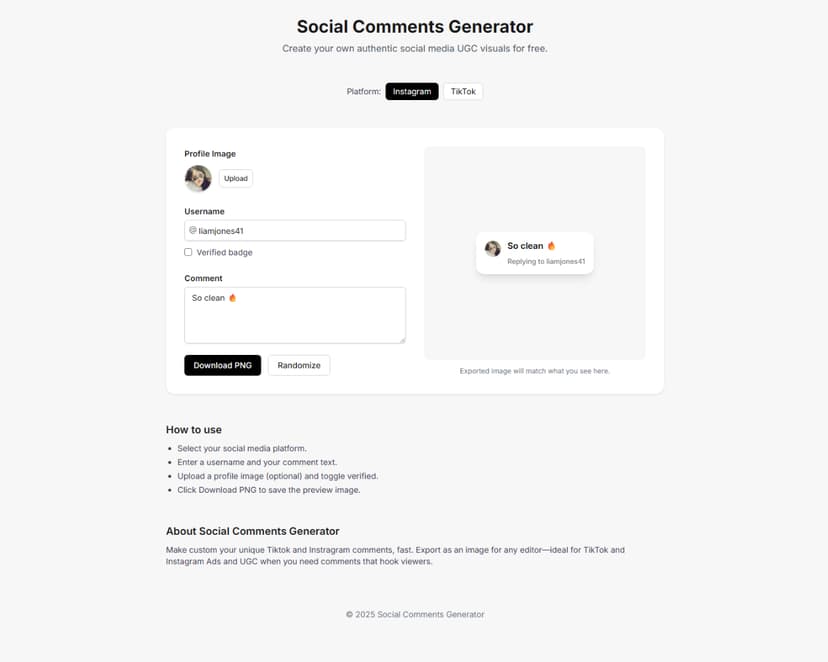Click the @ icon in the username field
Viewport: 828px width, 662px height.
pos(191,230)
